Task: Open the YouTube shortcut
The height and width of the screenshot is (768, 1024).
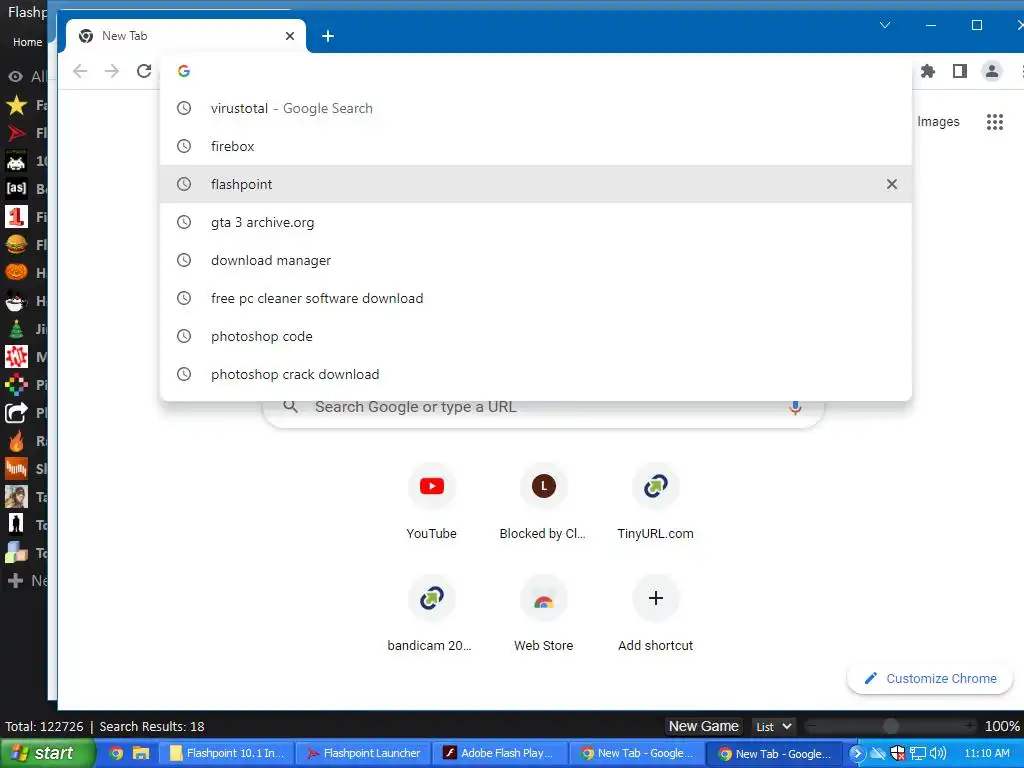Action: [x=432, y=502]
